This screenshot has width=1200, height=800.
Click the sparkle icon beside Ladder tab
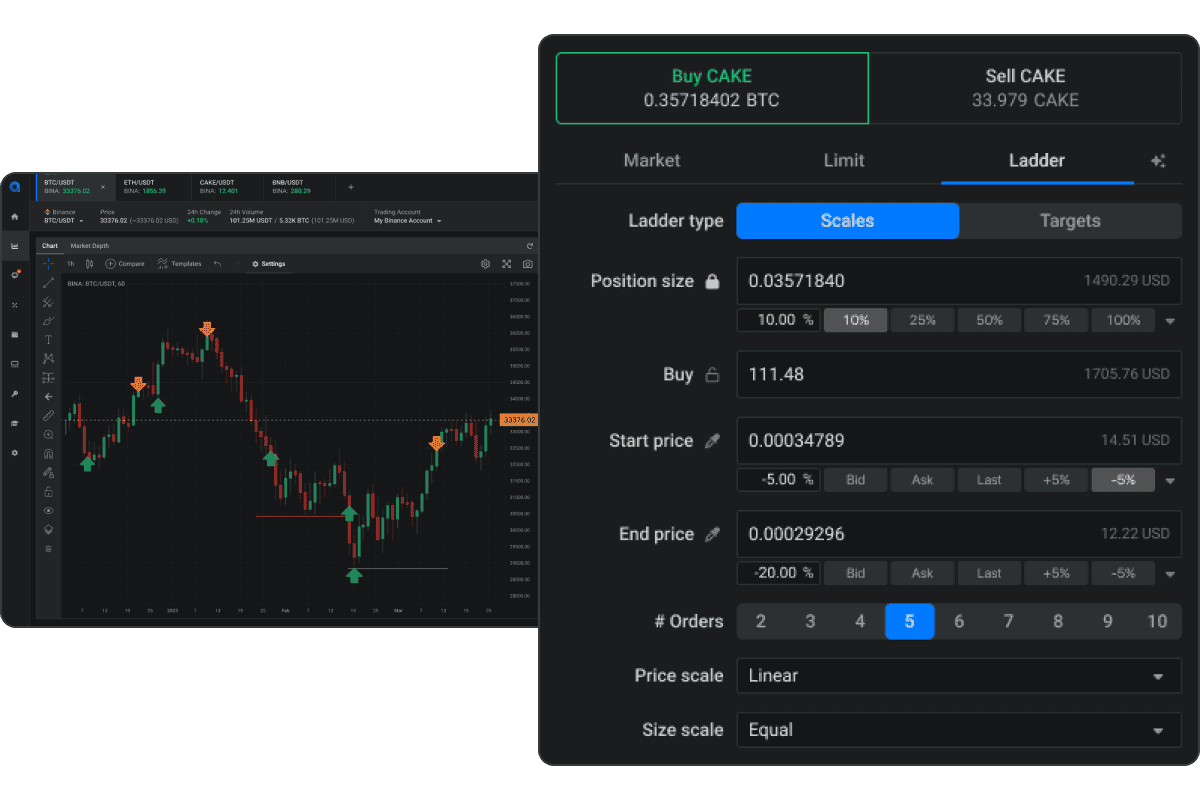[1158, 161]
